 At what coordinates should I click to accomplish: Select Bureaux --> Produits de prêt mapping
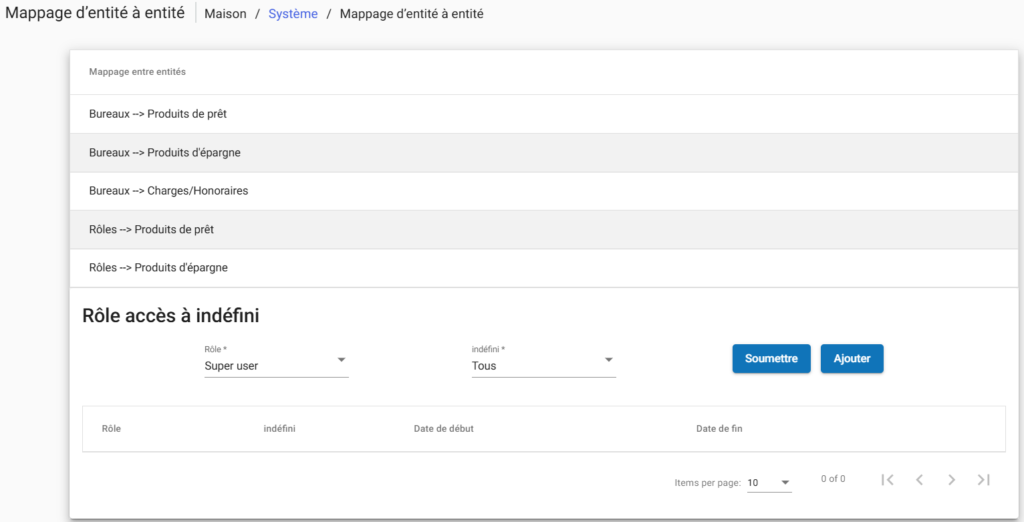(158, 114)
